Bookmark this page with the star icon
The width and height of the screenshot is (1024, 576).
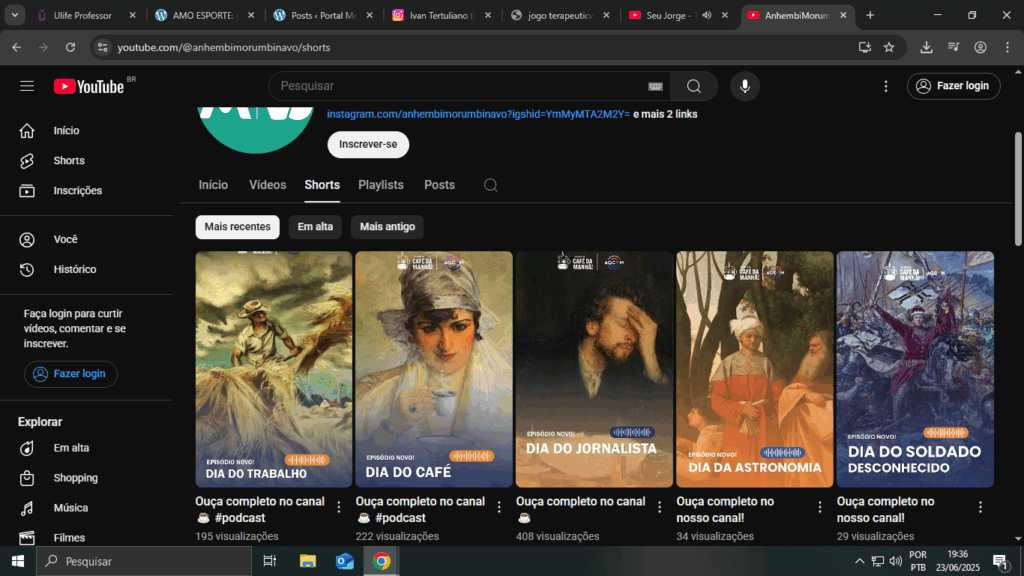pos(889,47)
